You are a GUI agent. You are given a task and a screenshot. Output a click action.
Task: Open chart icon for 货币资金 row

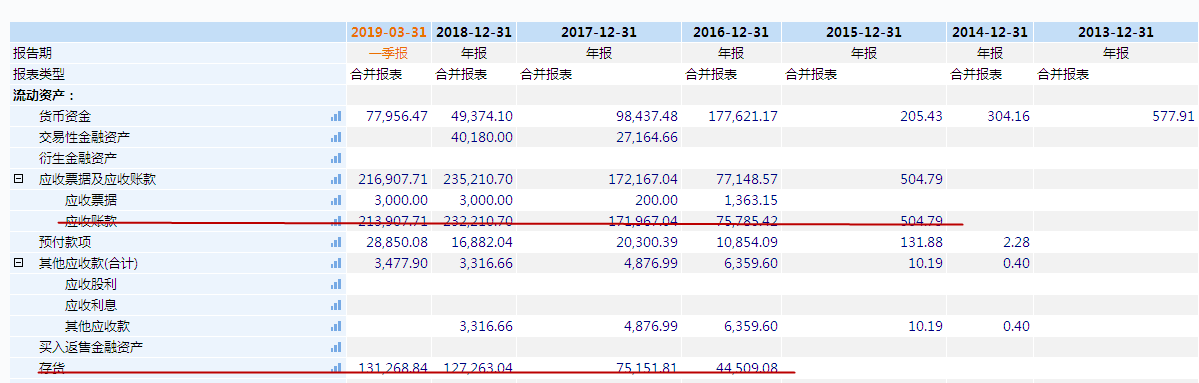tap(336, 116)
